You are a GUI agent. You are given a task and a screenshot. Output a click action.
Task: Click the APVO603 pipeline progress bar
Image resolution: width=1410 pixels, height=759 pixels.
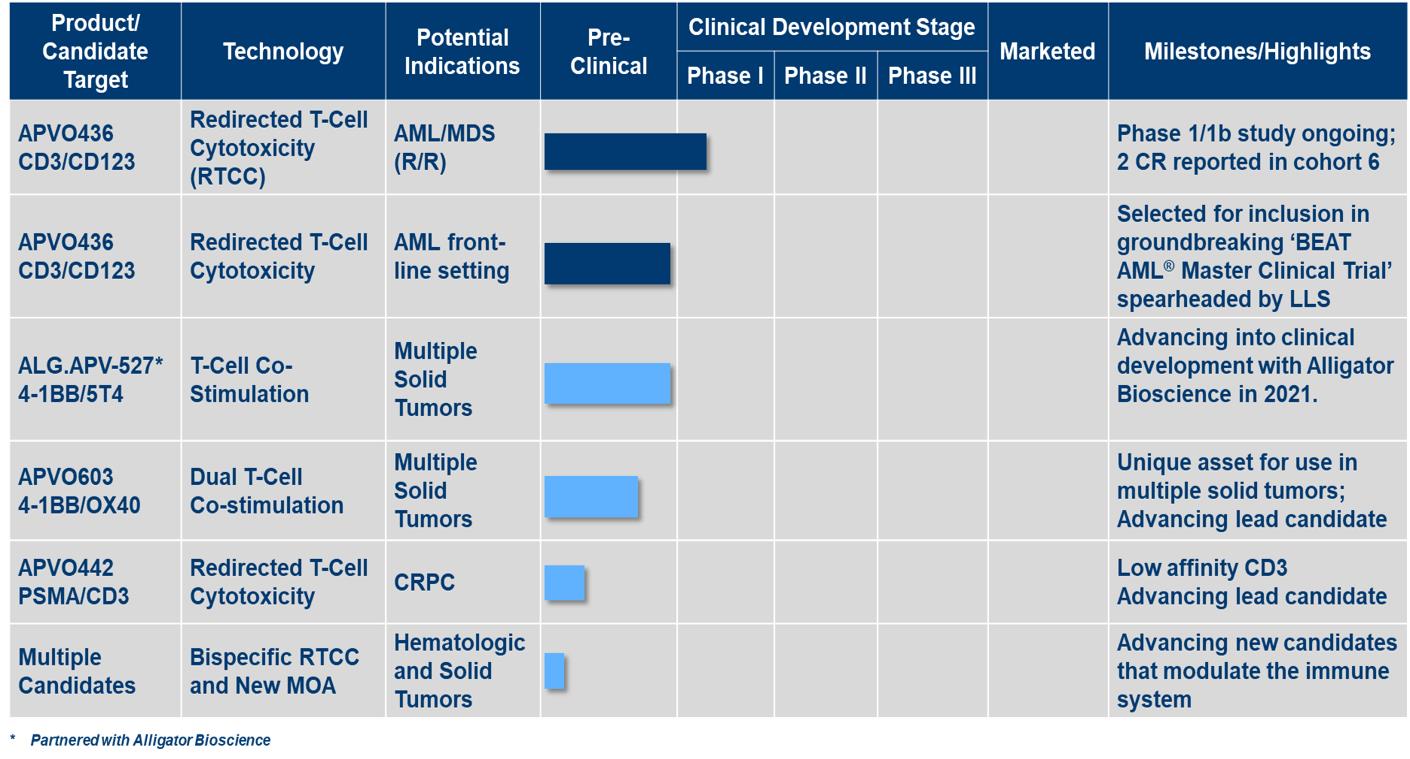tap(591, 496)
